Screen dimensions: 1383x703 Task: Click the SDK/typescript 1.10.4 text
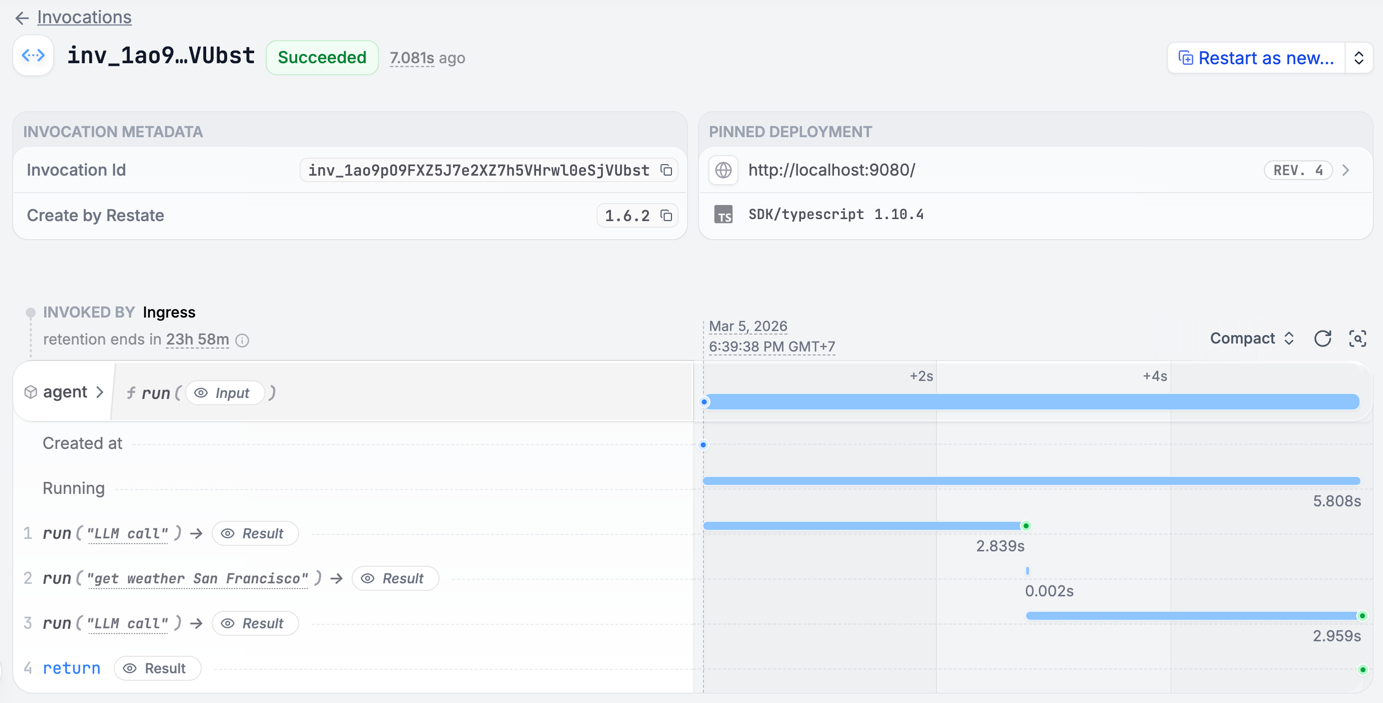click(x=836, y=215)
